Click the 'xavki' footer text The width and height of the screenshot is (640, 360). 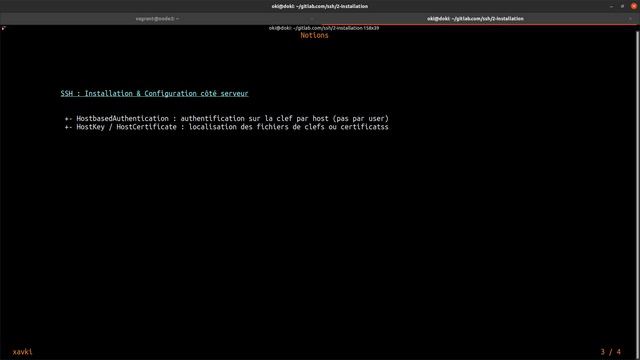tap(22, 352)
